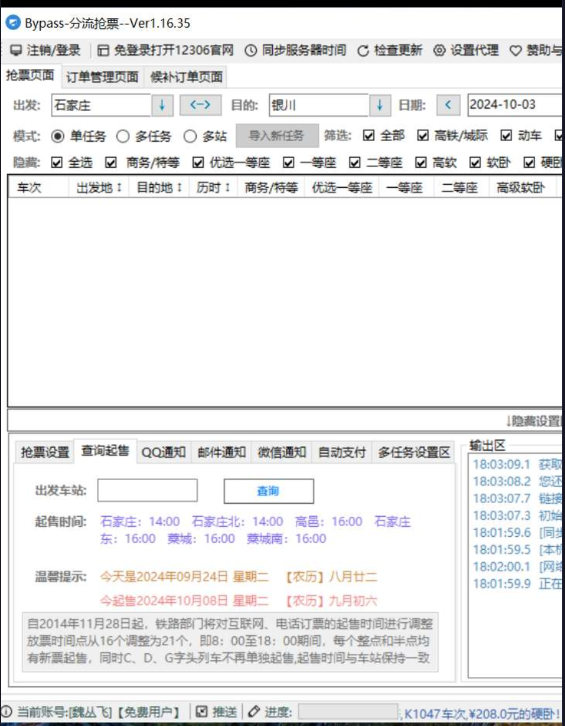Click the 查询 button
565x726 pixels.
pos(269,491)
